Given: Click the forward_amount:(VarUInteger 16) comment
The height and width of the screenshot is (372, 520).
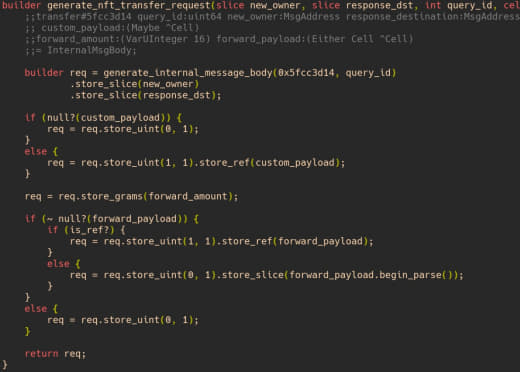Looking at the screenshot, I should (x=219, y=39).
